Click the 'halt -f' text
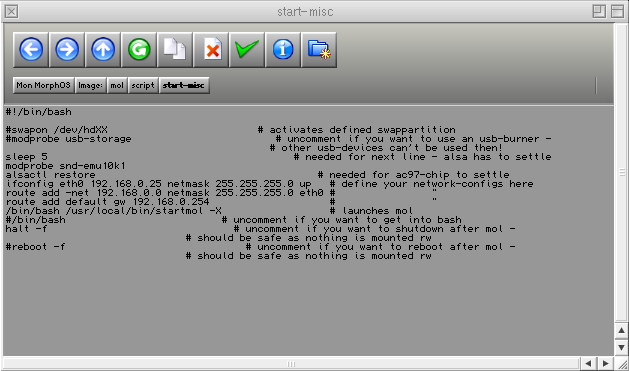The image size is (629, 371). 26,229
